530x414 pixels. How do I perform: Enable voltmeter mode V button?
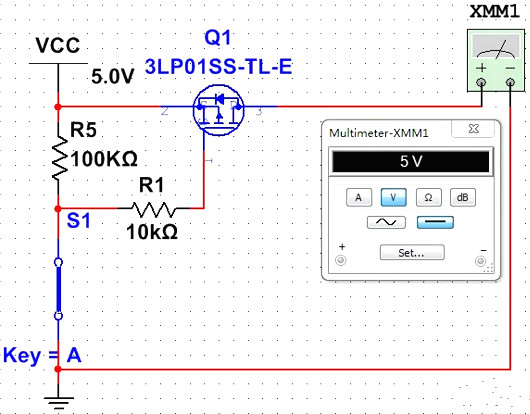[393, 197]
